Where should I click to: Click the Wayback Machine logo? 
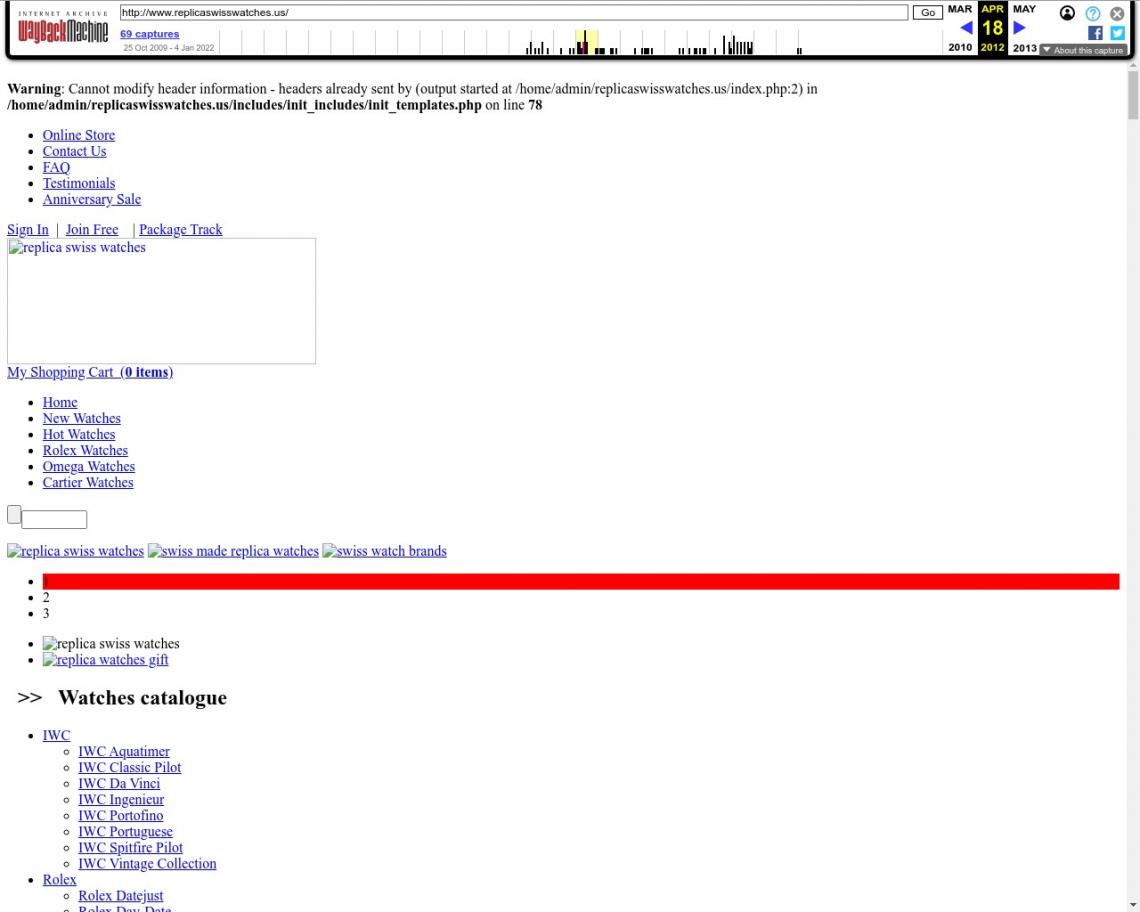[63, 28]
